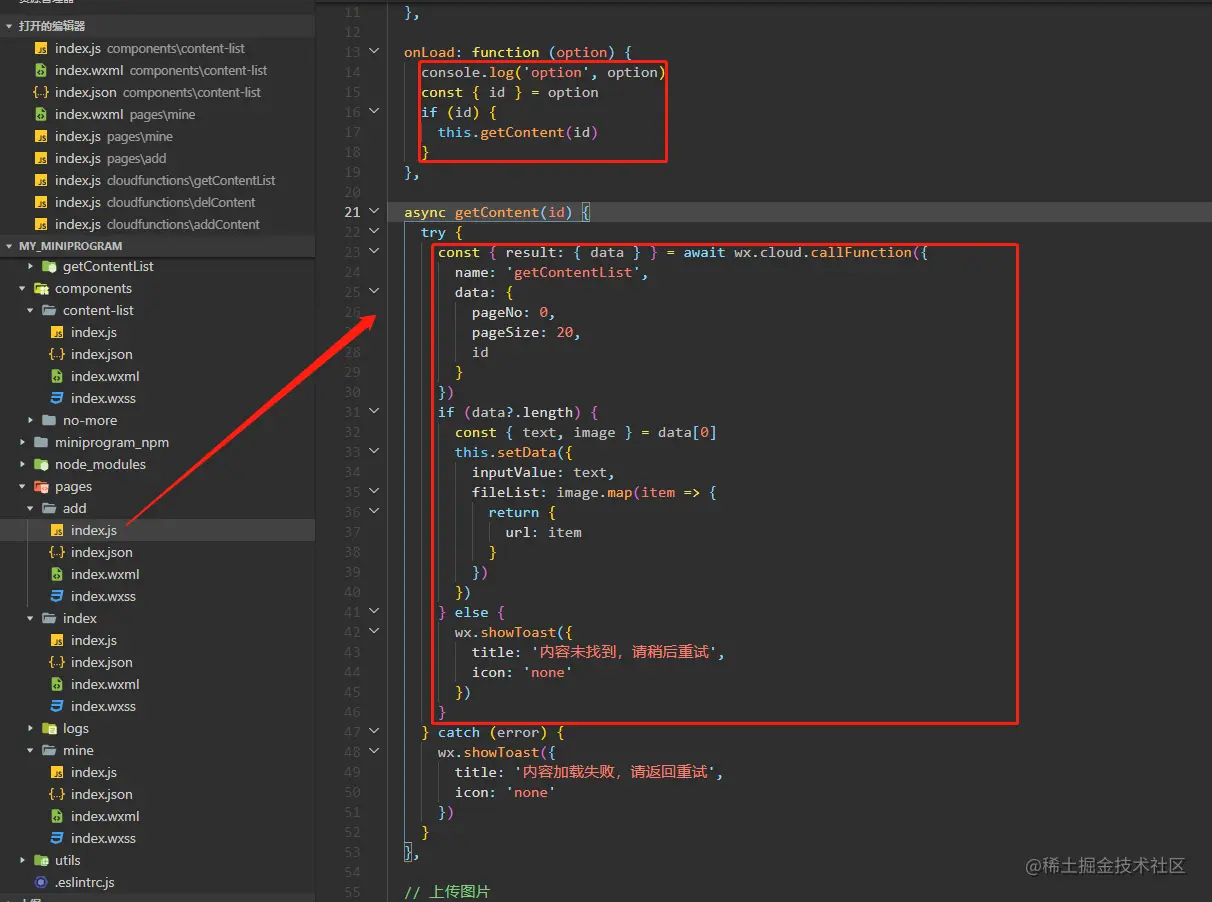Collapse the content-list folder chevron

coord(31,310)
